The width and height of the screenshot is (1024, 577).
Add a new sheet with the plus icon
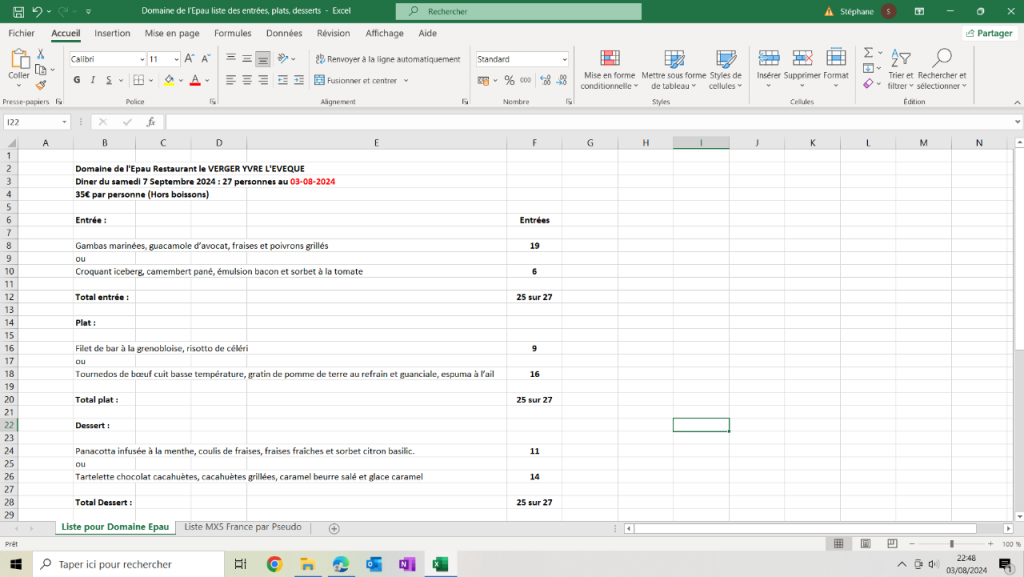(334, 529)
